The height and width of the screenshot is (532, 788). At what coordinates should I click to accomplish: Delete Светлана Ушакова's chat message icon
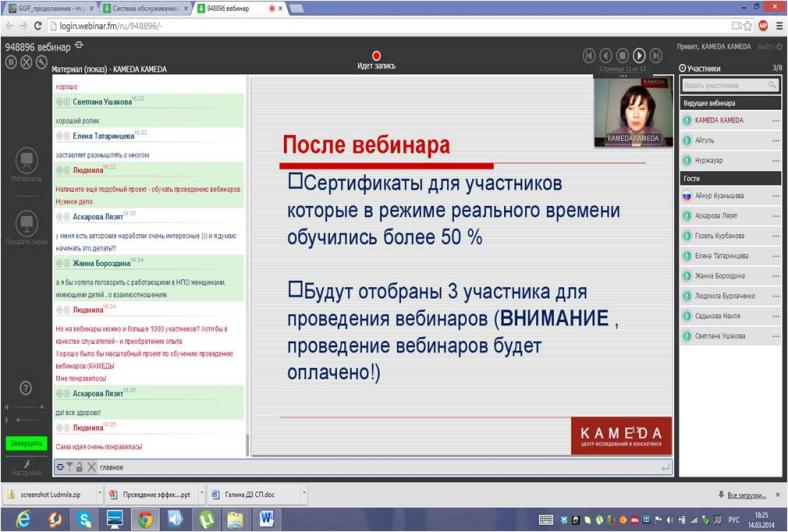59,102
